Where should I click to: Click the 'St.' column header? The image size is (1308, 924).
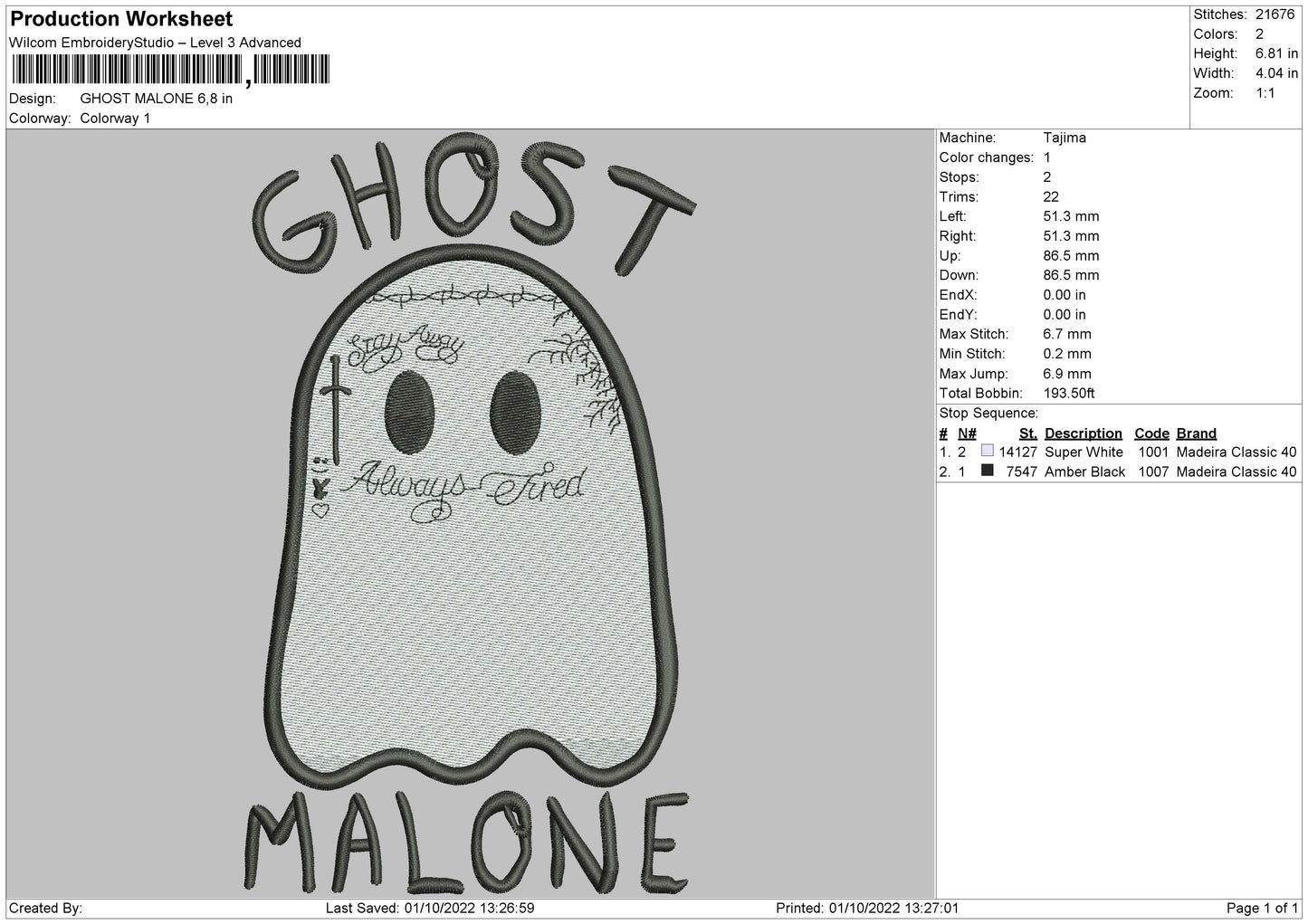point(1027,433)
